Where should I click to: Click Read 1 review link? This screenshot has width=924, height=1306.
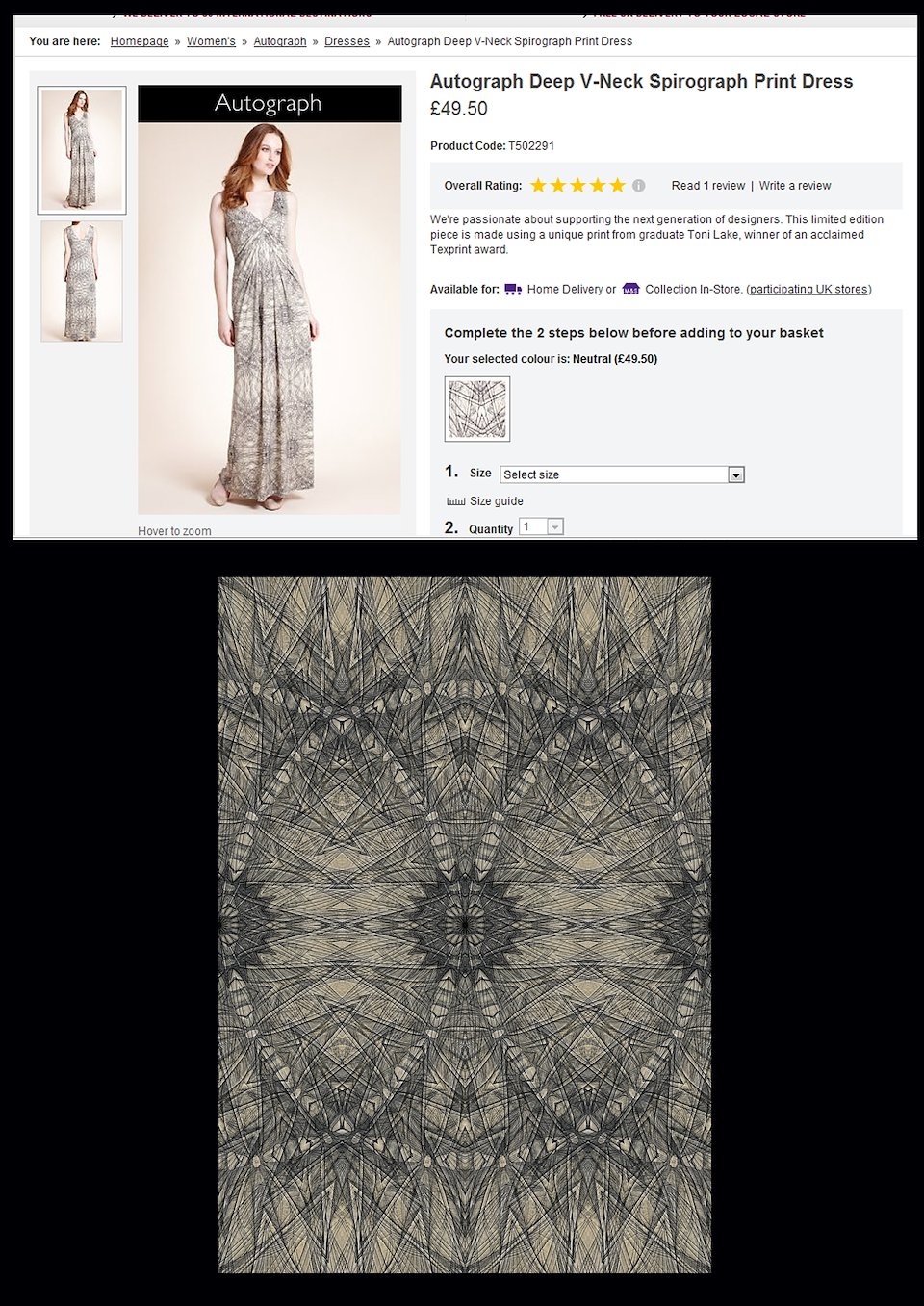pyautogui.click(x=708, y=186)
